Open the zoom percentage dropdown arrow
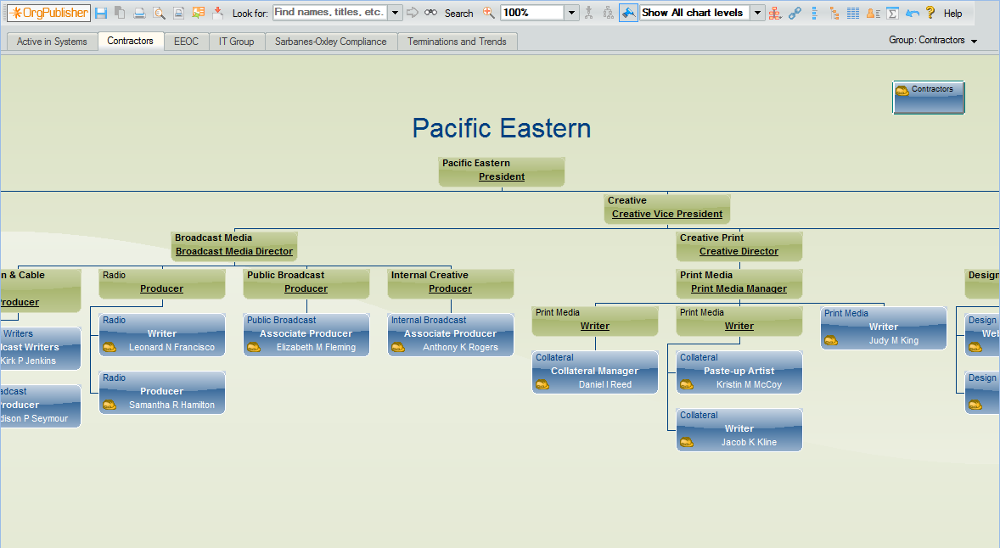This screenshot has height=548, width=1000. [572, 12]
